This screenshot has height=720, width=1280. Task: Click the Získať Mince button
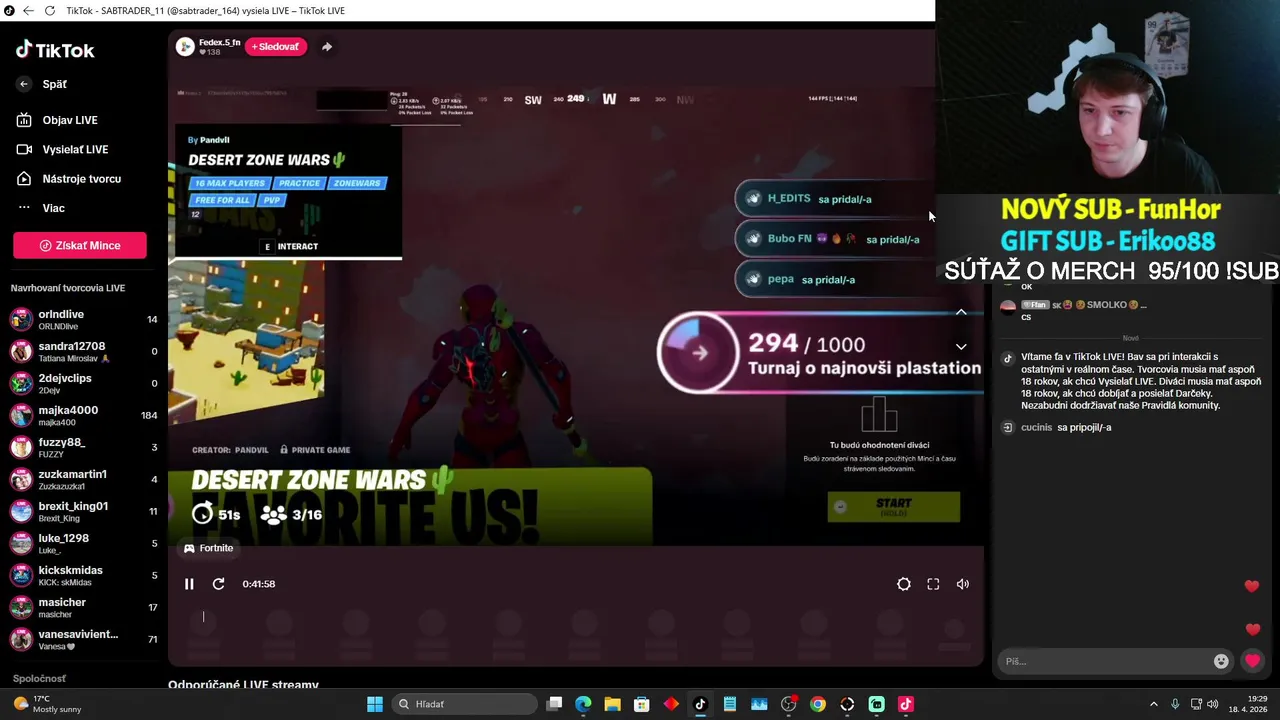tap(80, 245)
